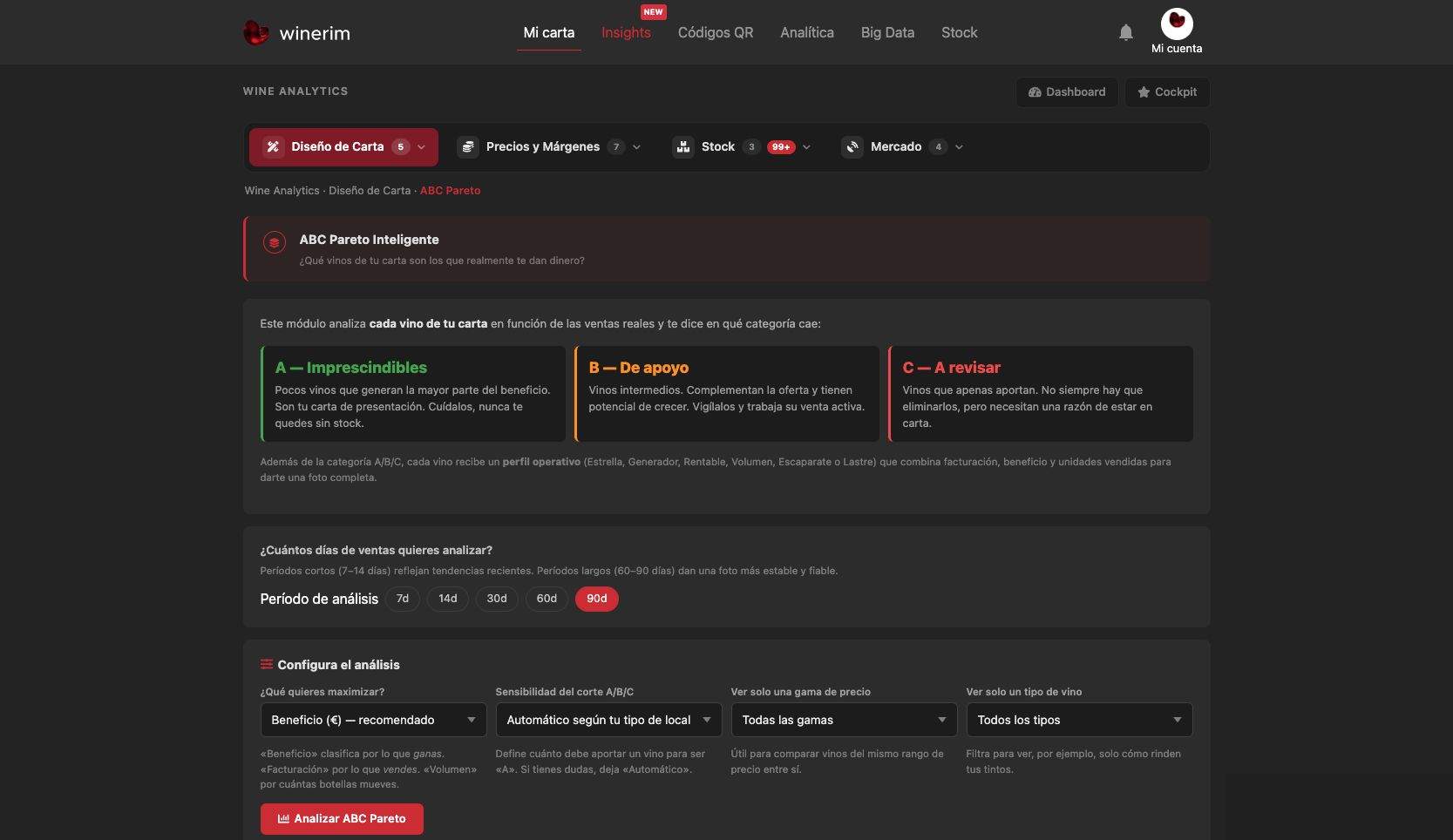This screenshot has width=1453, height=840.
Task: Click ABC Pareto breadcrumb
Action: 451,190
